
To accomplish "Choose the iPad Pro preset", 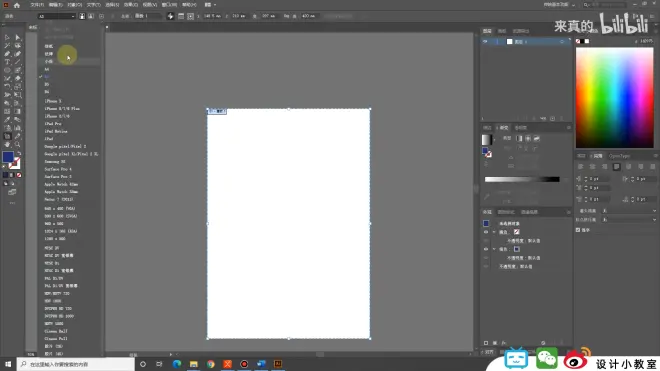I will (x=53, y=124).
